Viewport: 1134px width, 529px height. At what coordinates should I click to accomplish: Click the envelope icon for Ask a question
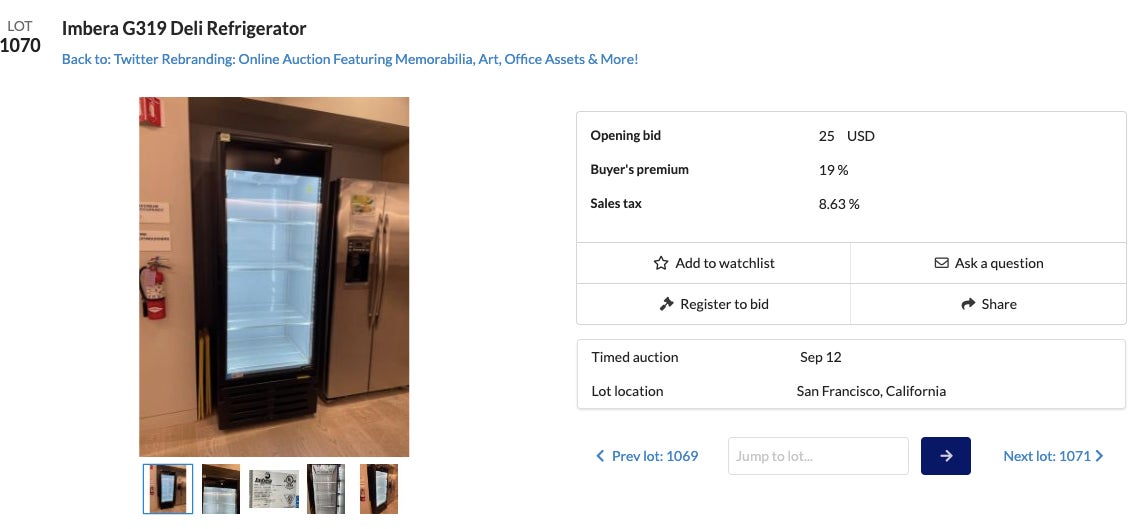tap(941, 263)
